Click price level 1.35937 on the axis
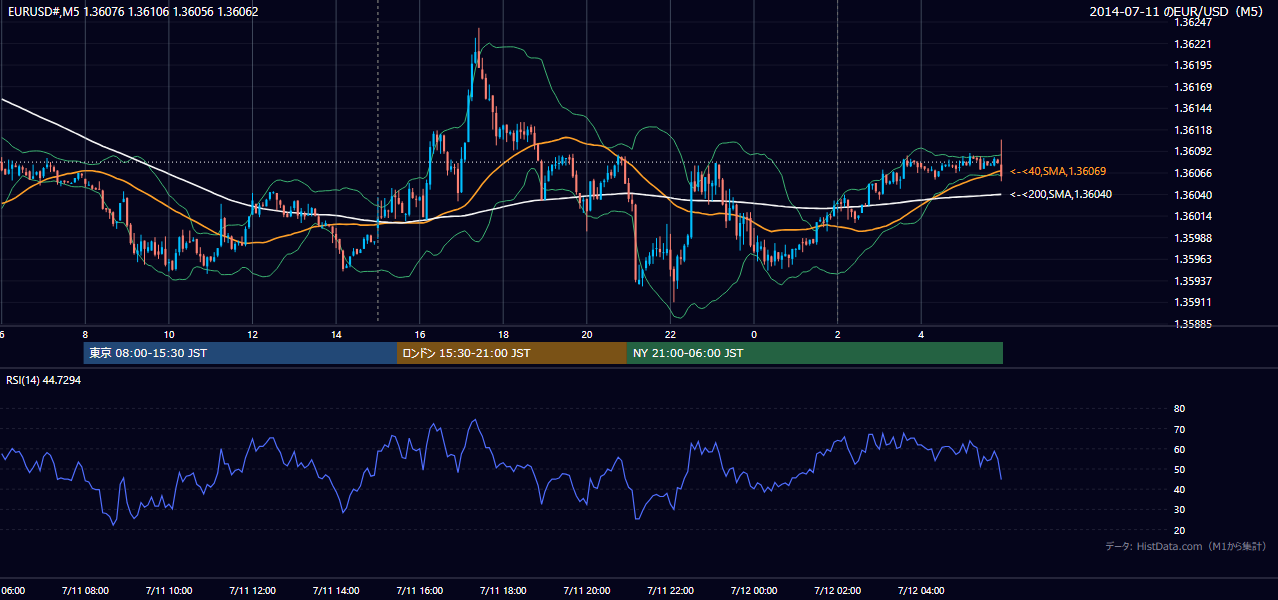Image resolution: width=1278 pixels, height=600 pixels. click(x=1193, y=281)
